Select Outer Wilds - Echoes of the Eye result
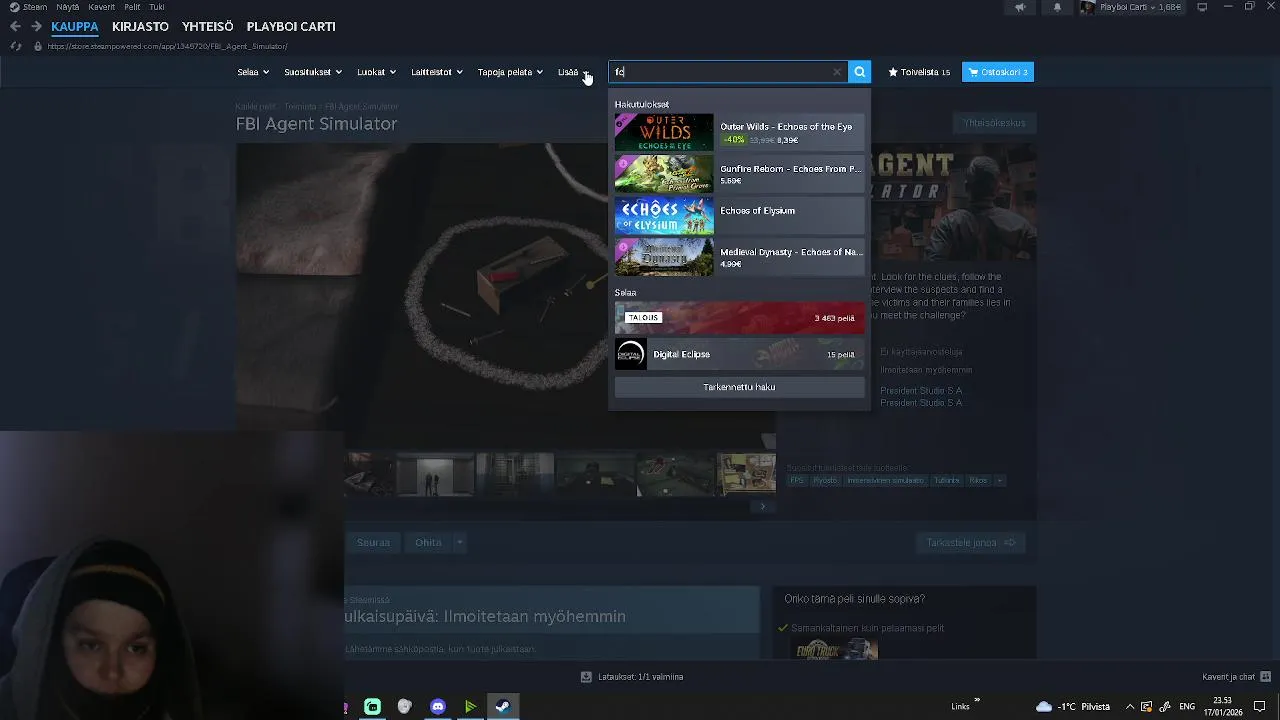Viewport: 1280px width, 720px height. [739, 132]
